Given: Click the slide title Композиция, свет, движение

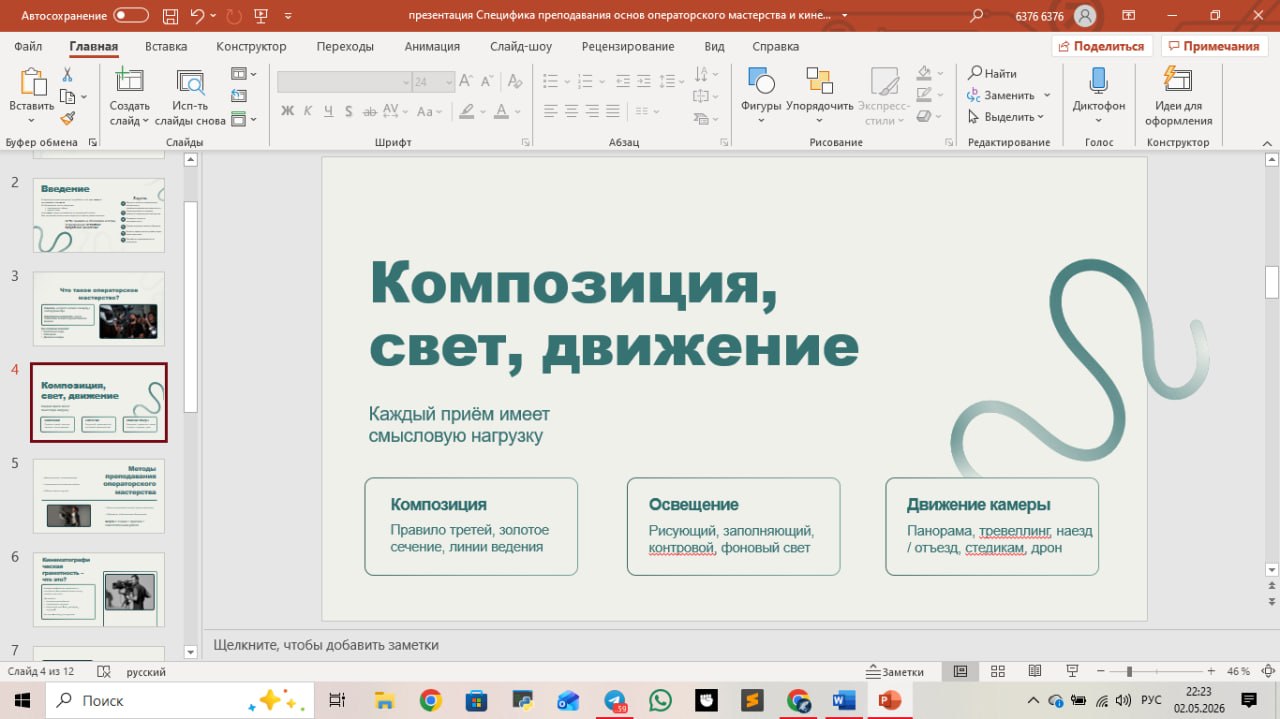Looking at the screenshot, I should (x=613, y=314).
